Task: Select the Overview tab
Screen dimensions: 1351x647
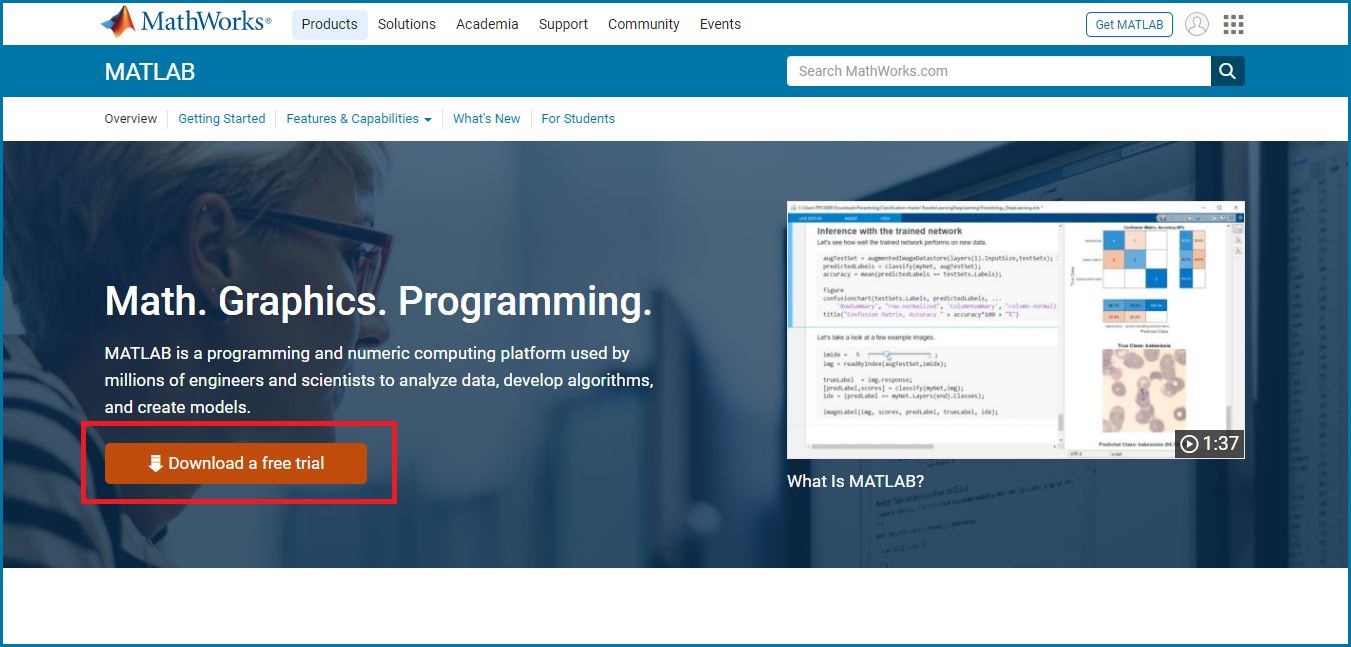Action: pos(131,119)
